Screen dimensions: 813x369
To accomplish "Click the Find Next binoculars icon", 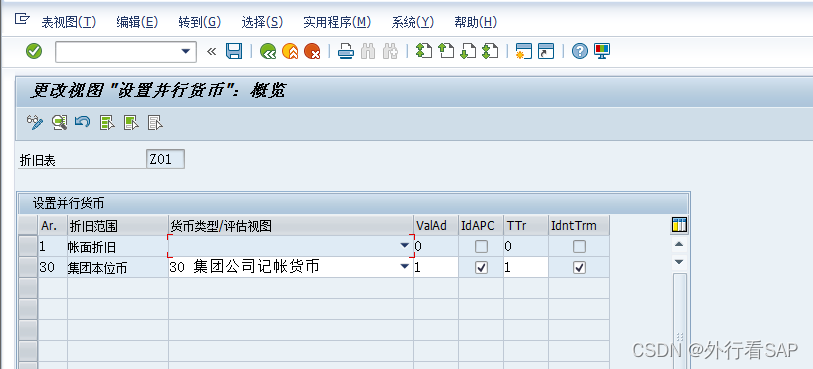I will 390,51.
